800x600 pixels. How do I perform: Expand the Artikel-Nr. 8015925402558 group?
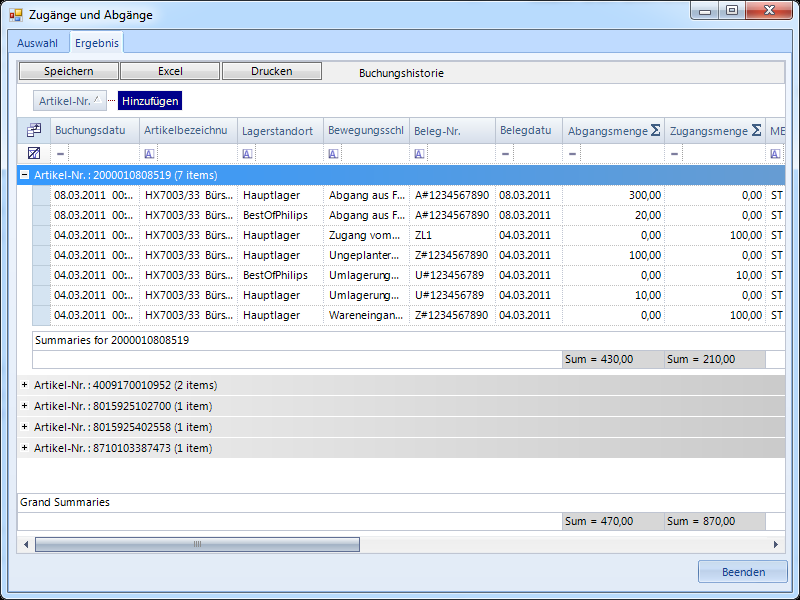[24, 427]
